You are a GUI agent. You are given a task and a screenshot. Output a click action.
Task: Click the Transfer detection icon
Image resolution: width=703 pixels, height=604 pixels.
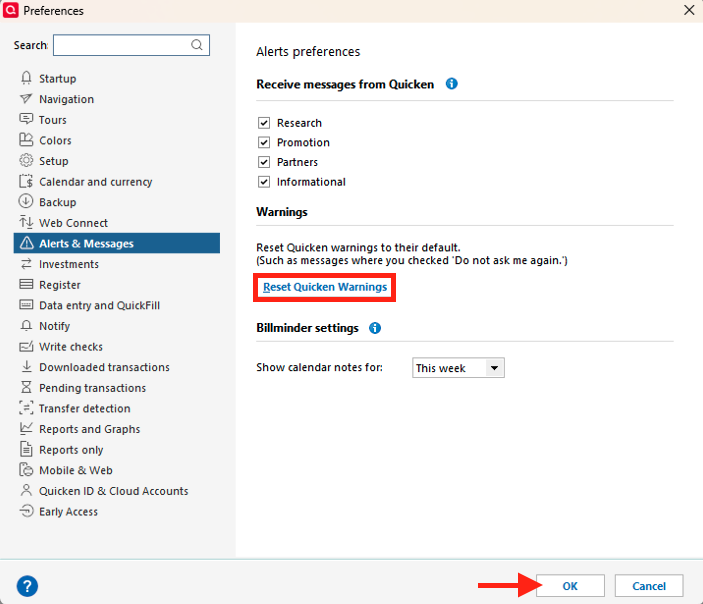[26, 408]
